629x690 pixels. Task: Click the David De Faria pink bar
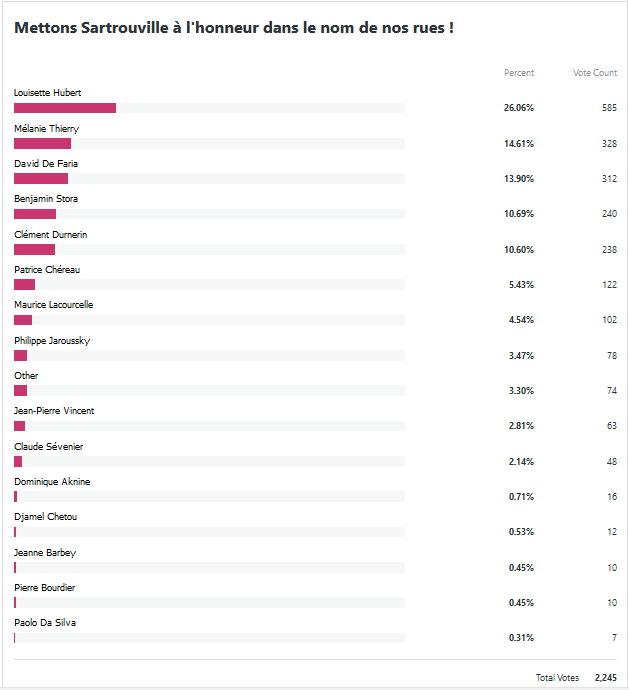tap(41, 179)
